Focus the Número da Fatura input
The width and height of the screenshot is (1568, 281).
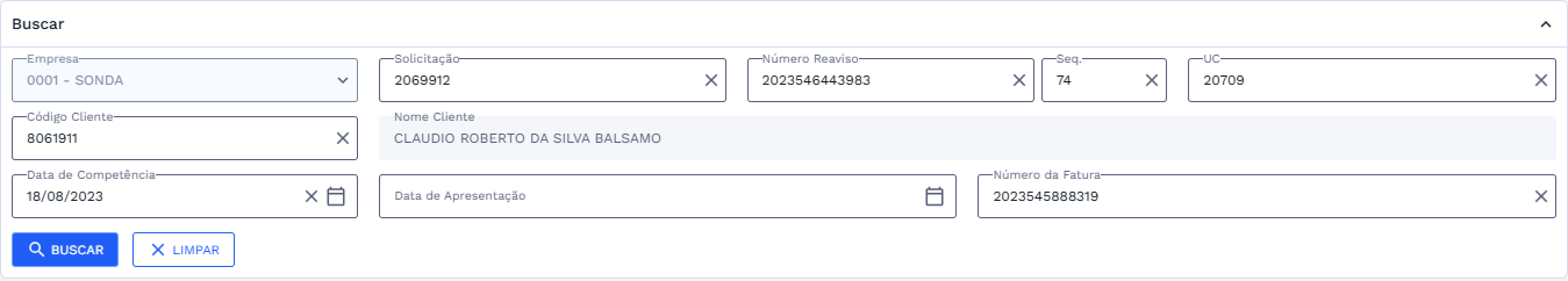[1254, 196]
